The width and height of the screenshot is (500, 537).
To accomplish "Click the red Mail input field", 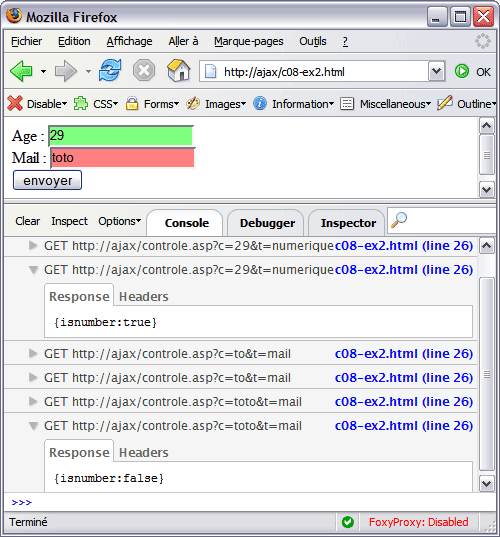I will 123,158.
